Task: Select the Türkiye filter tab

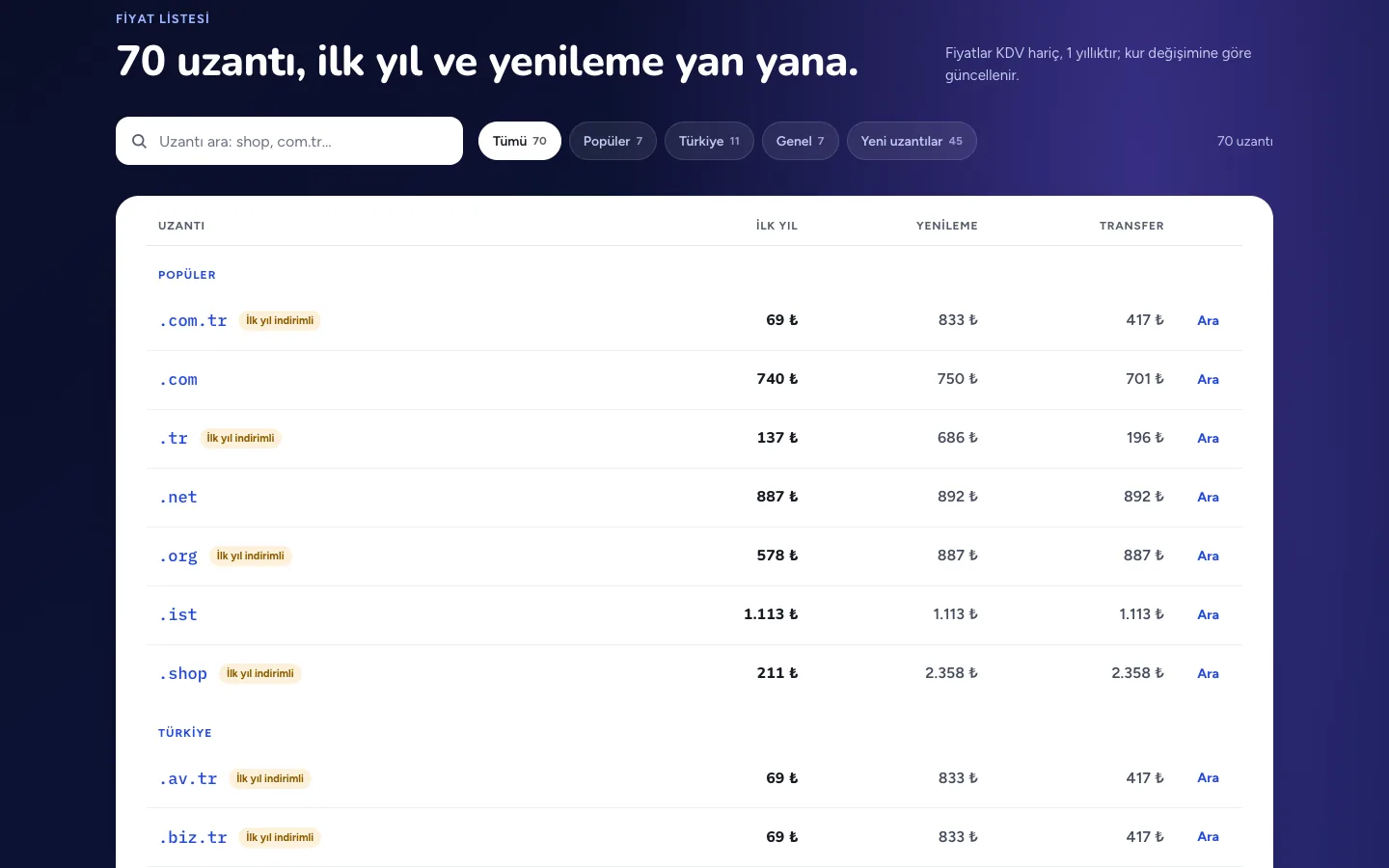Action: 709,141
